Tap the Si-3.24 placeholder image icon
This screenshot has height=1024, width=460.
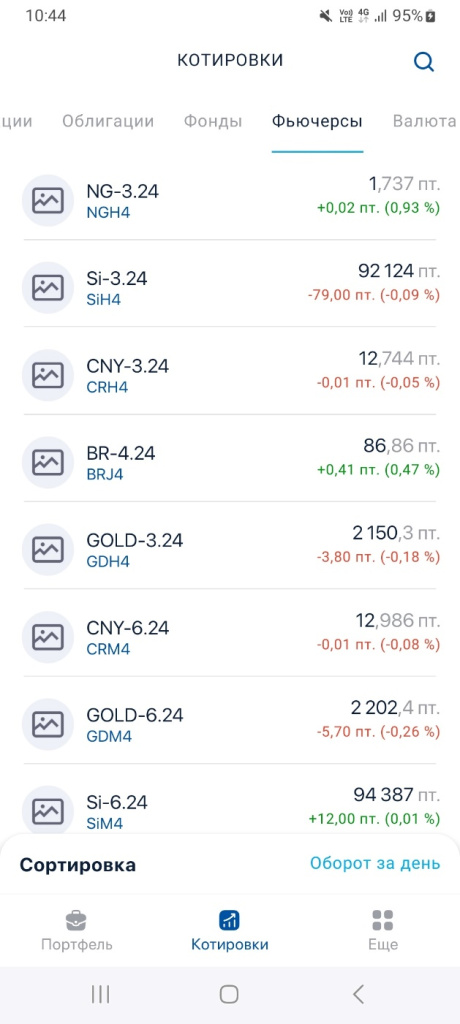48,287
